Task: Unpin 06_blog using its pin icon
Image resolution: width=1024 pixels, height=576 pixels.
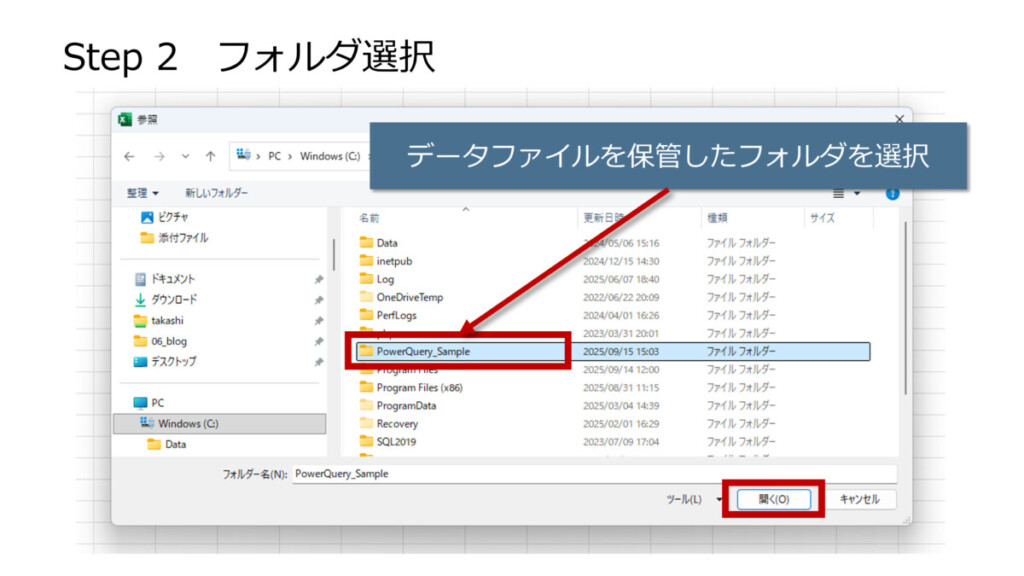Action: (x=319, y=342)
